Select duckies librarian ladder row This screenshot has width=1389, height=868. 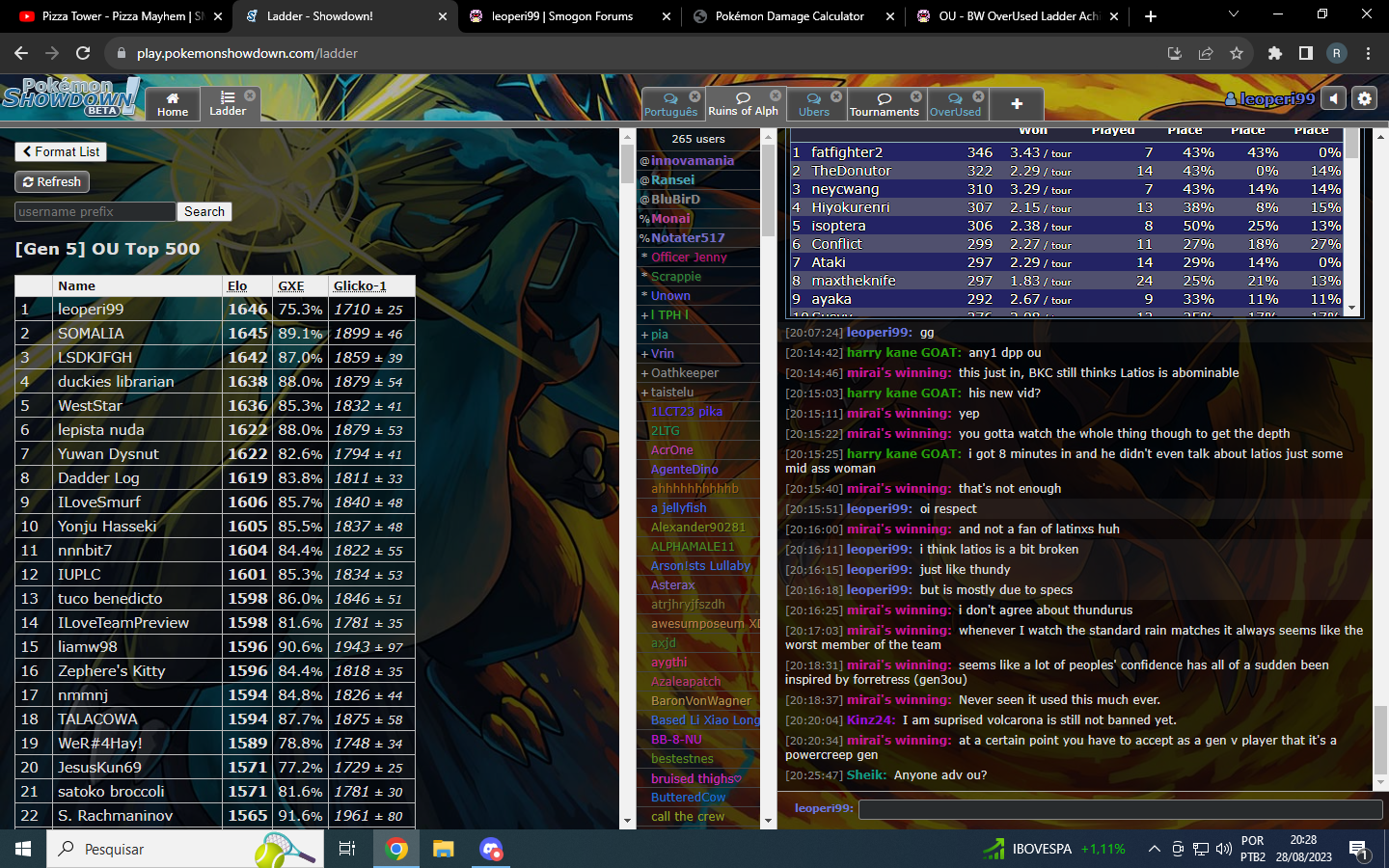[x=215, y=381]
